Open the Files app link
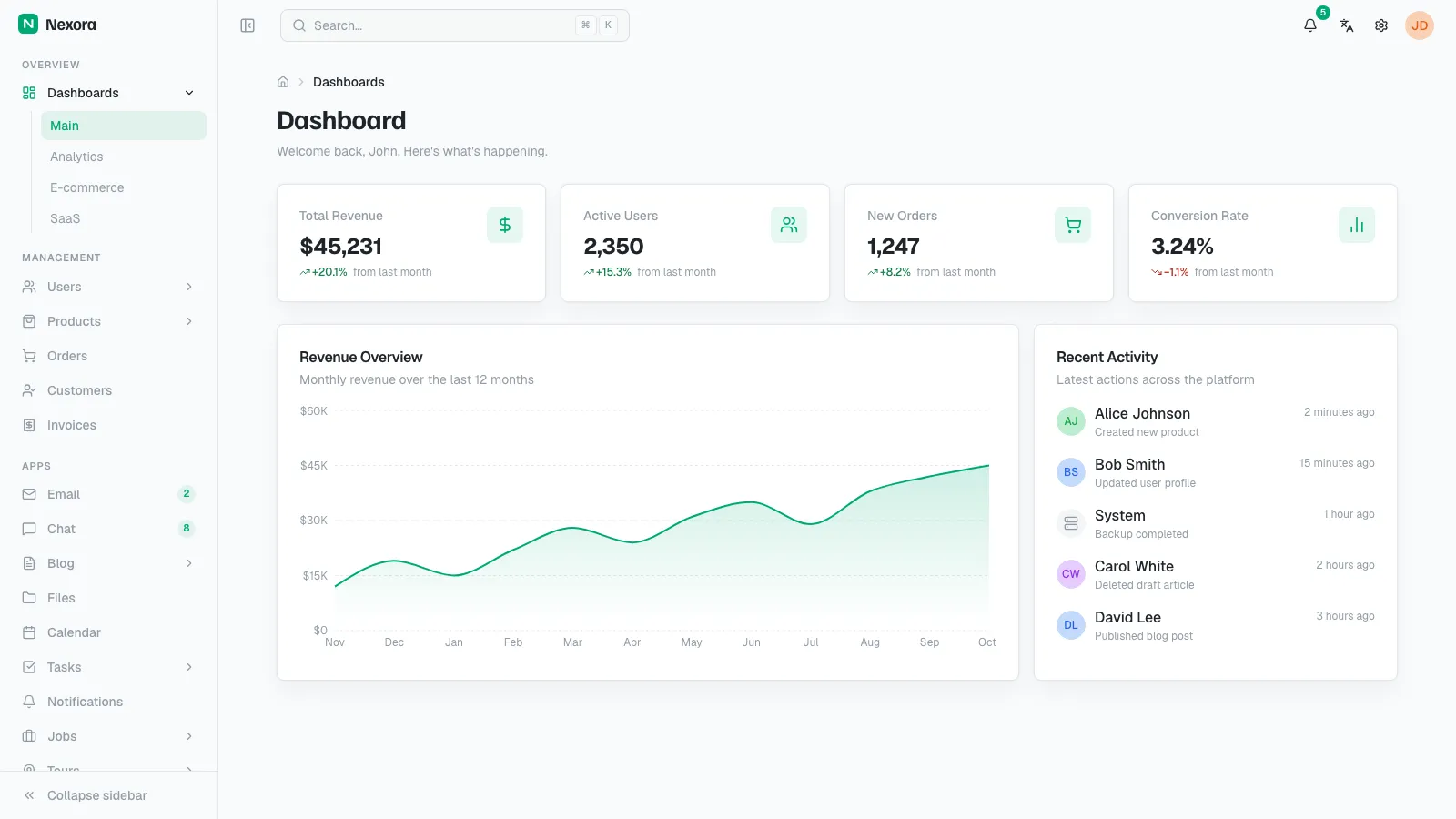The height and width of the screenshot is (819, 1456). [x=109, y=598]
